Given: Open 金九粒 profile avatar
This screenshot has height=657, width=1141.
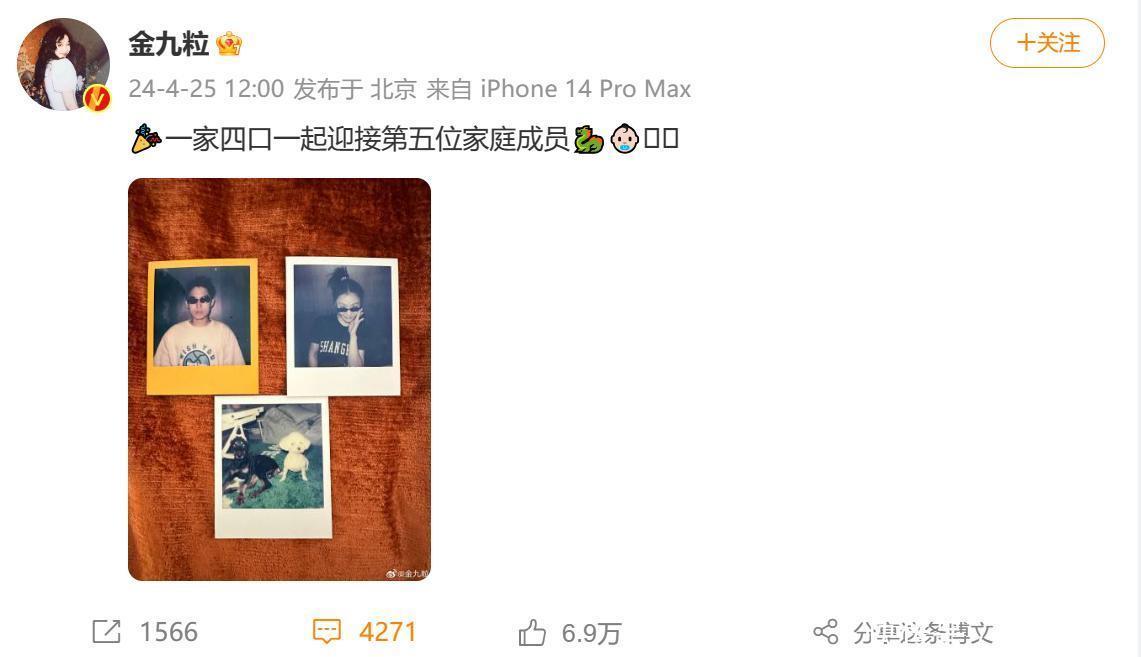Looking at the screenshot, I should tap(63, 64).
